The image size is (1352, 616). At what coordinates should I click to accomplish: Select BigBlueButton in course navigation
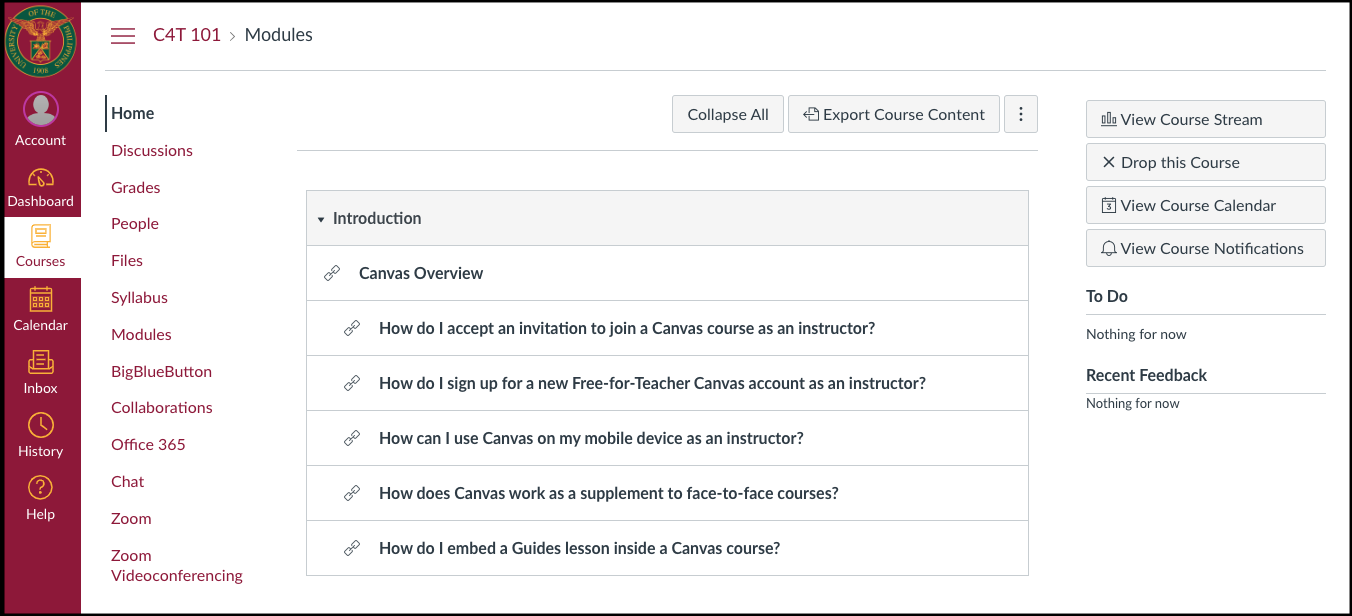162,371
